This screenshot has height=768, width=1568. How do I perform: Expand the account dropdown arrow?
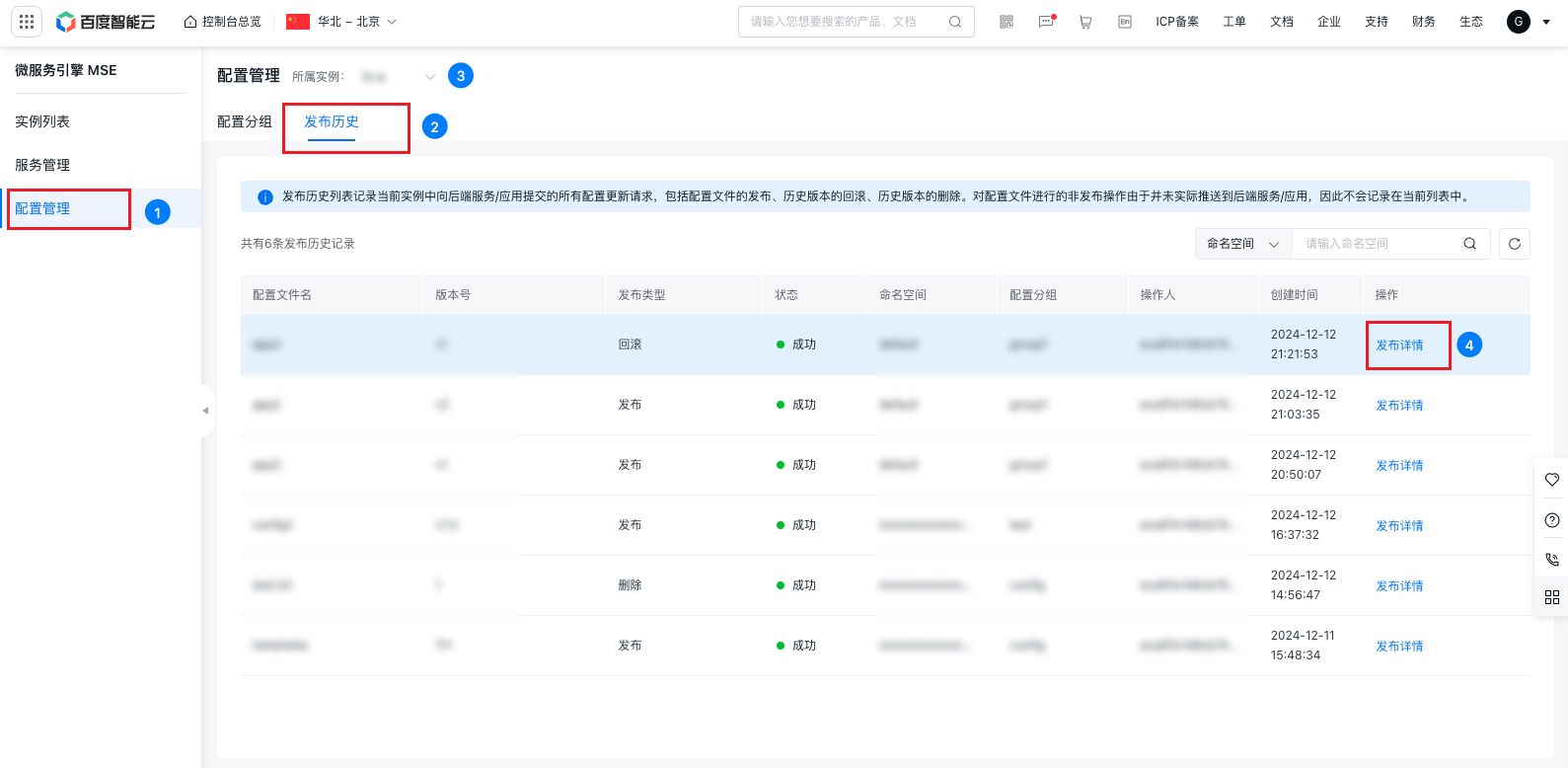tap(1546, 22)
